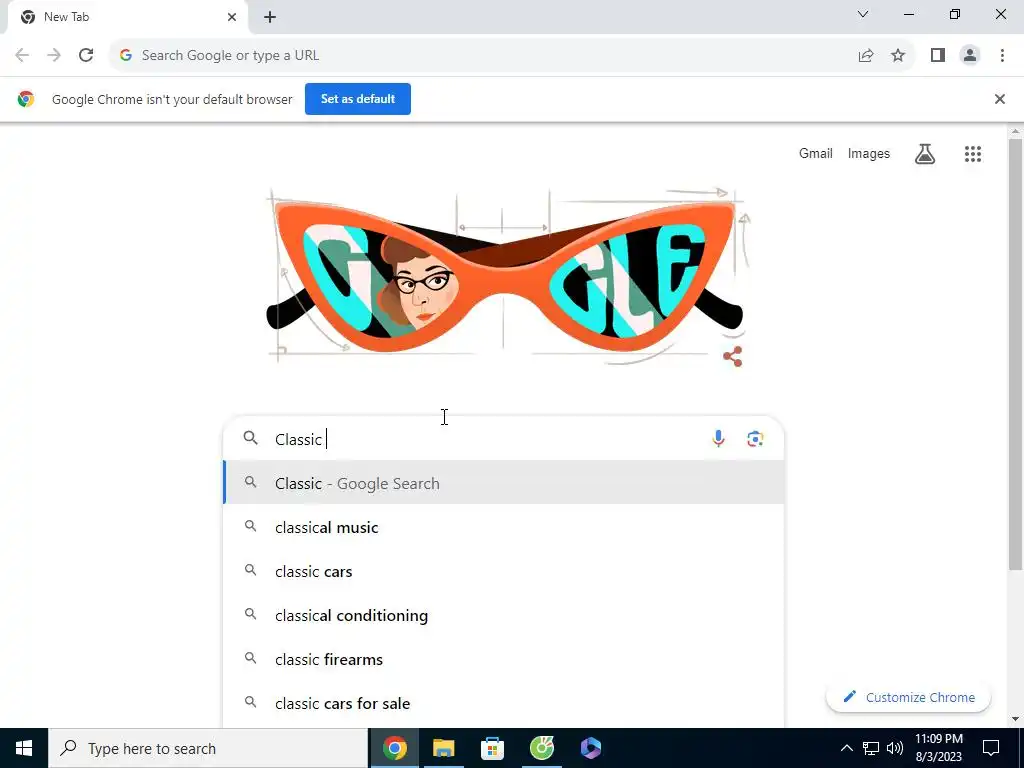
Task: Reload the current page
Action: [x=86, y=56]
